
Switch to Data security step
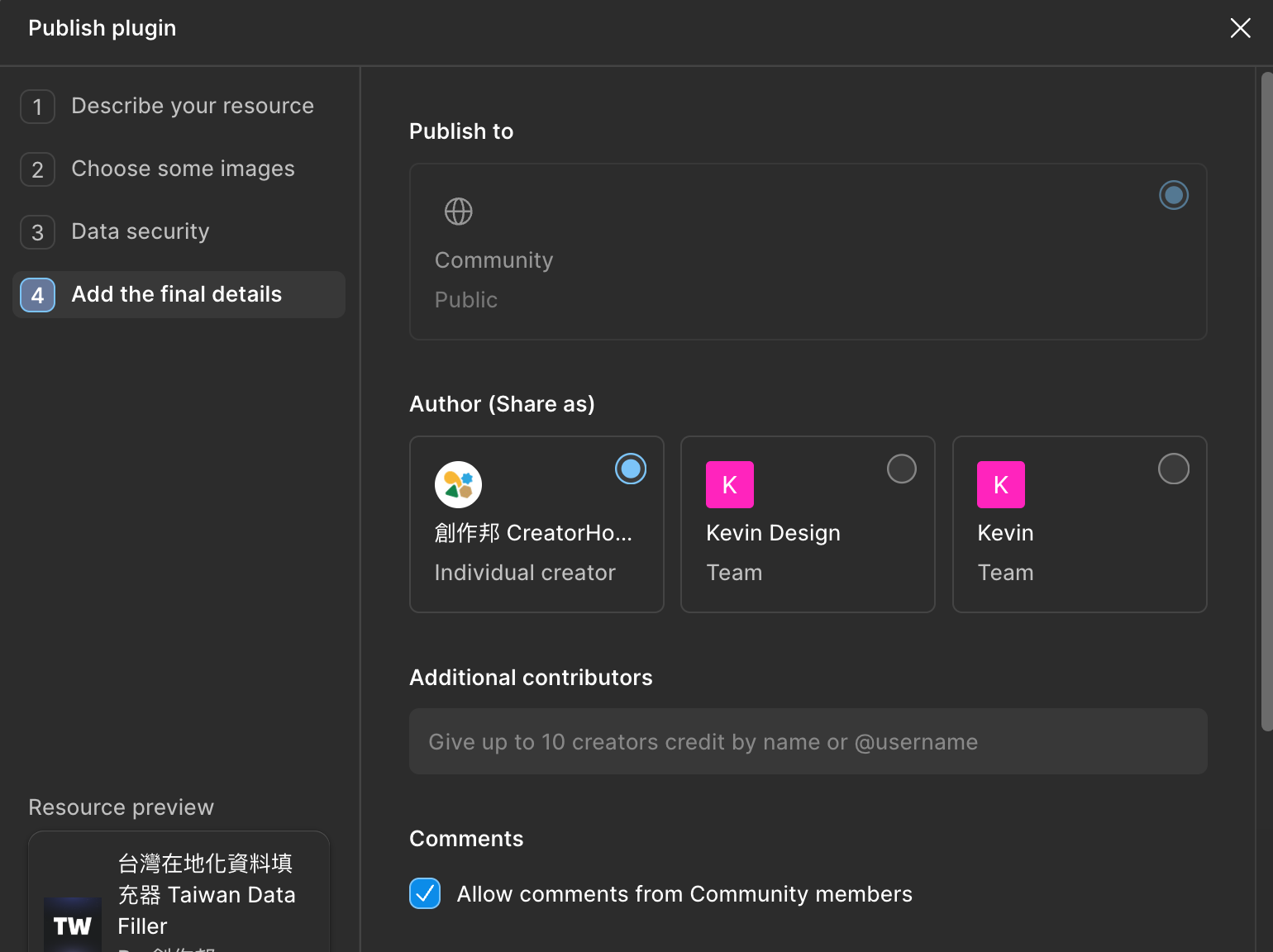click(x=140, y=232)
